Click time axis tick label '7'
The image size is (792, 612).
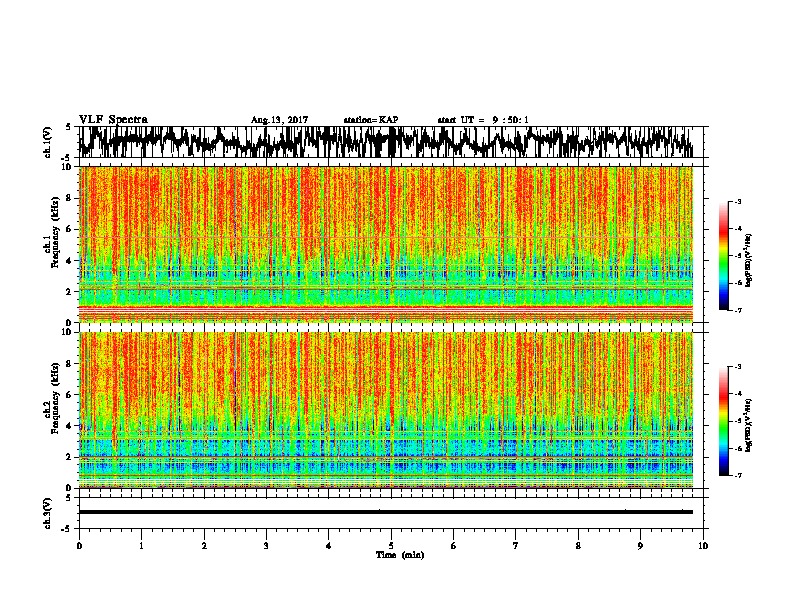tap(516, 546)
